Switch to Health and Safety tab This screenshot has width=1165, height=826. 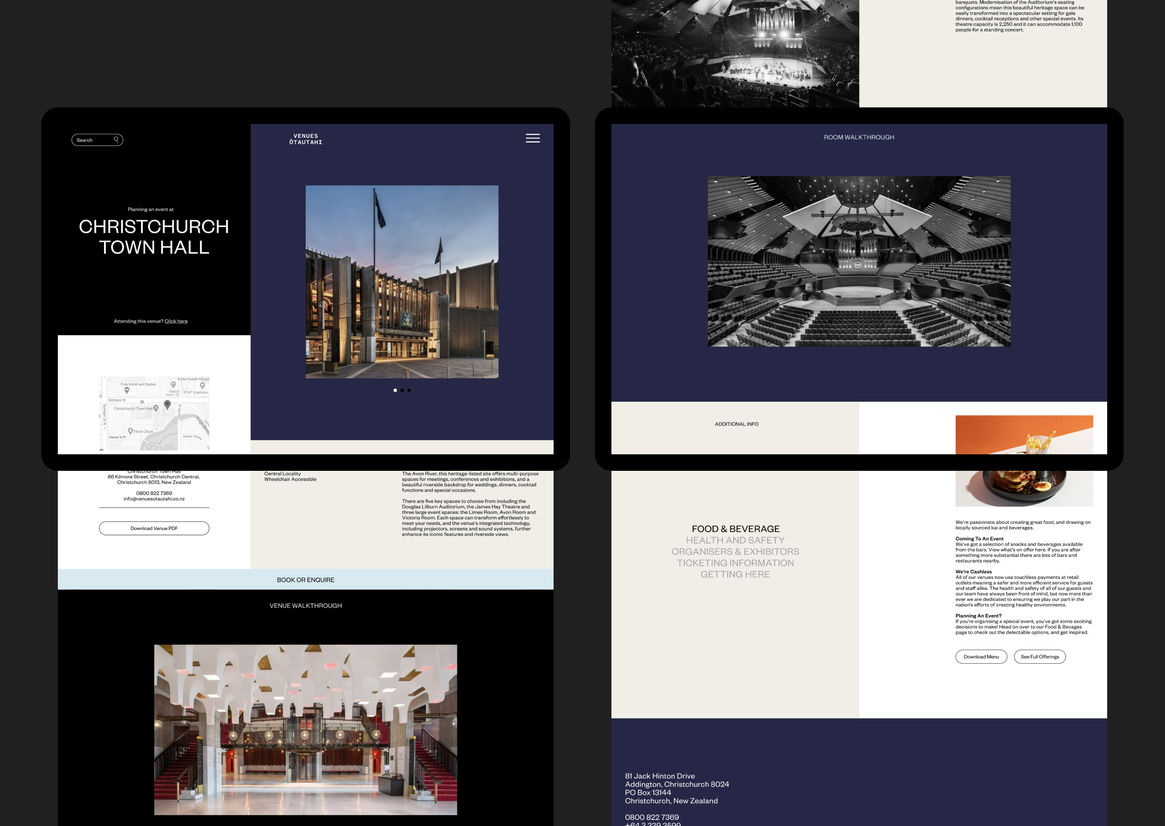735,540
